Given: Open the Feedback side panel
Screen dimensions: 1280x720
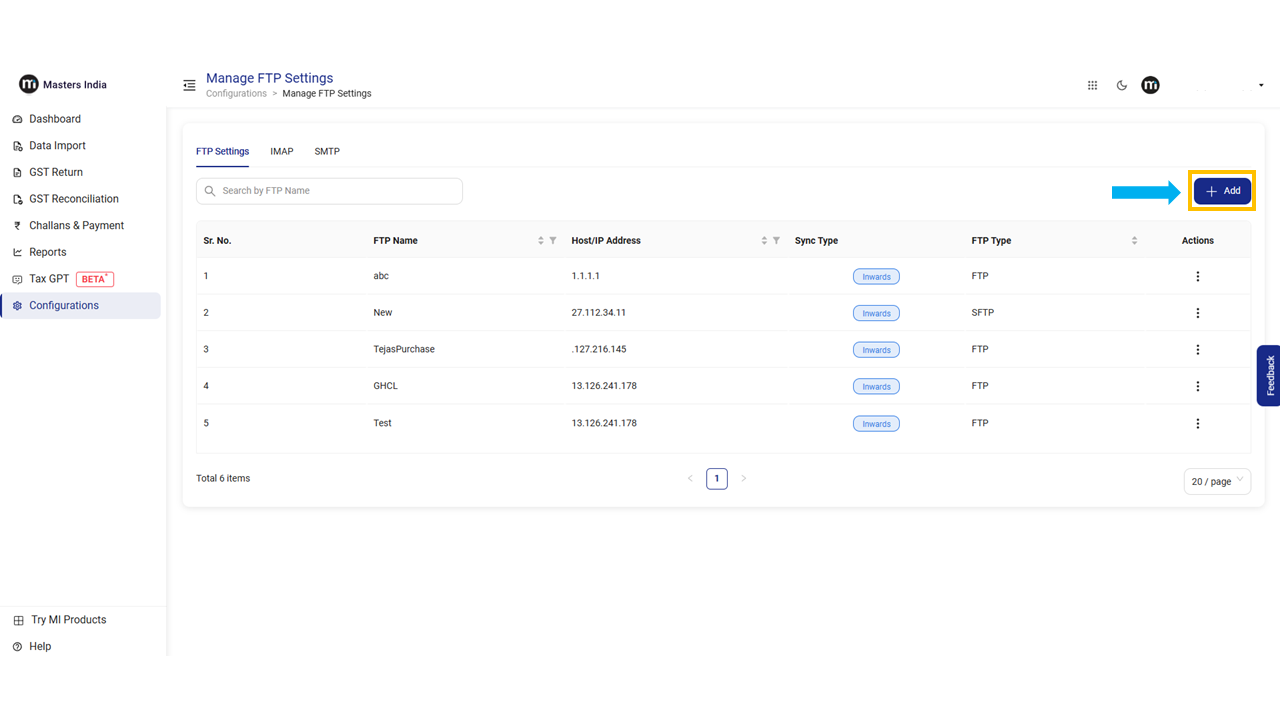Looking at the screenshot, I should click(1268, 375).
